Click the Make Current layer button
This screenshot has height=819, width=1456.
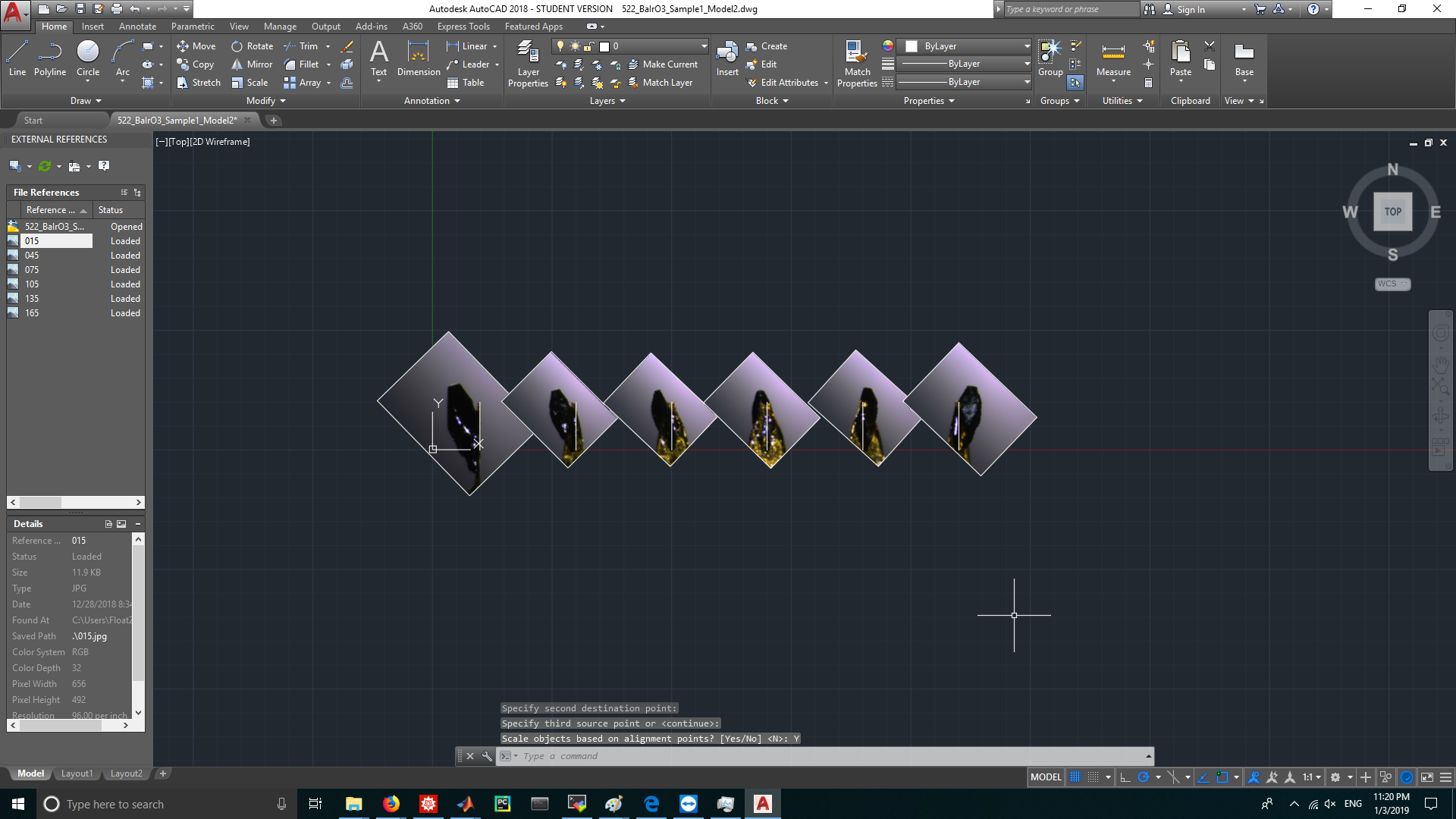[x=663, y=64]
